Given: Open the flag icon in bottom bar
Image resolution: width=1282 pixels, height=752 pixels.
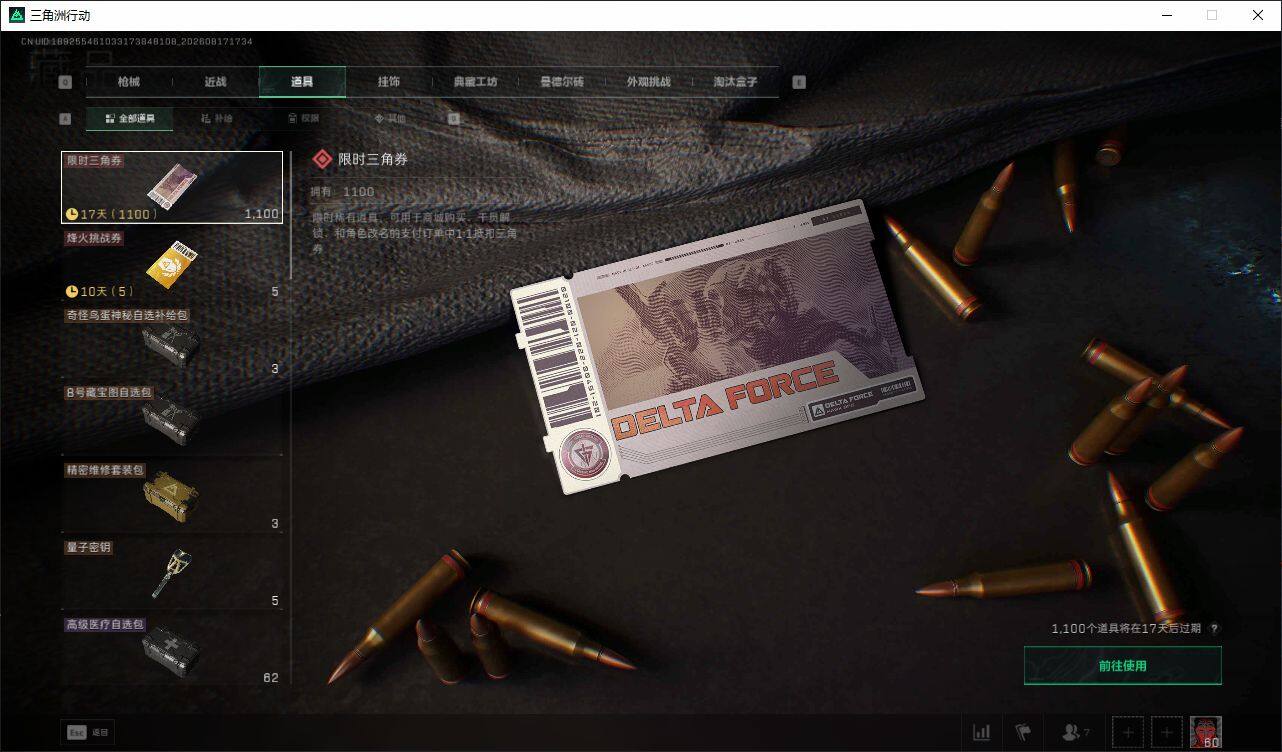Looking at the screenshot, I should coord(1023,733).
